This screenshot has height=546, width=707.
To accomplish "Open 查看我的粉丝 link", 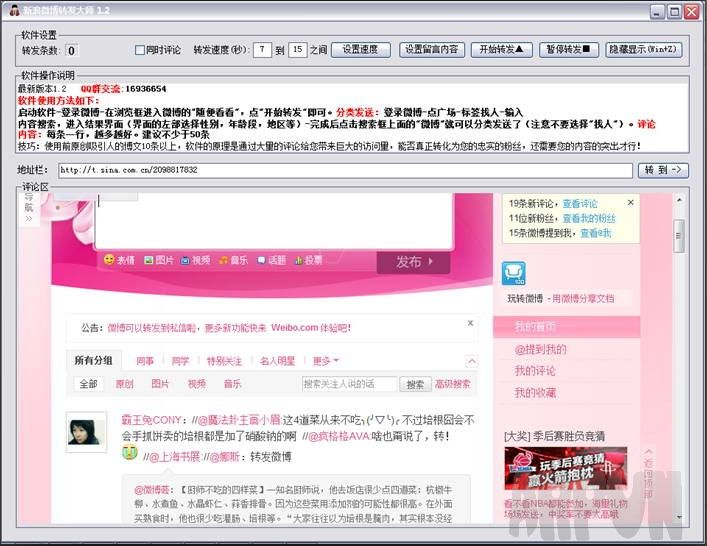I will click(x=589, y=219).
